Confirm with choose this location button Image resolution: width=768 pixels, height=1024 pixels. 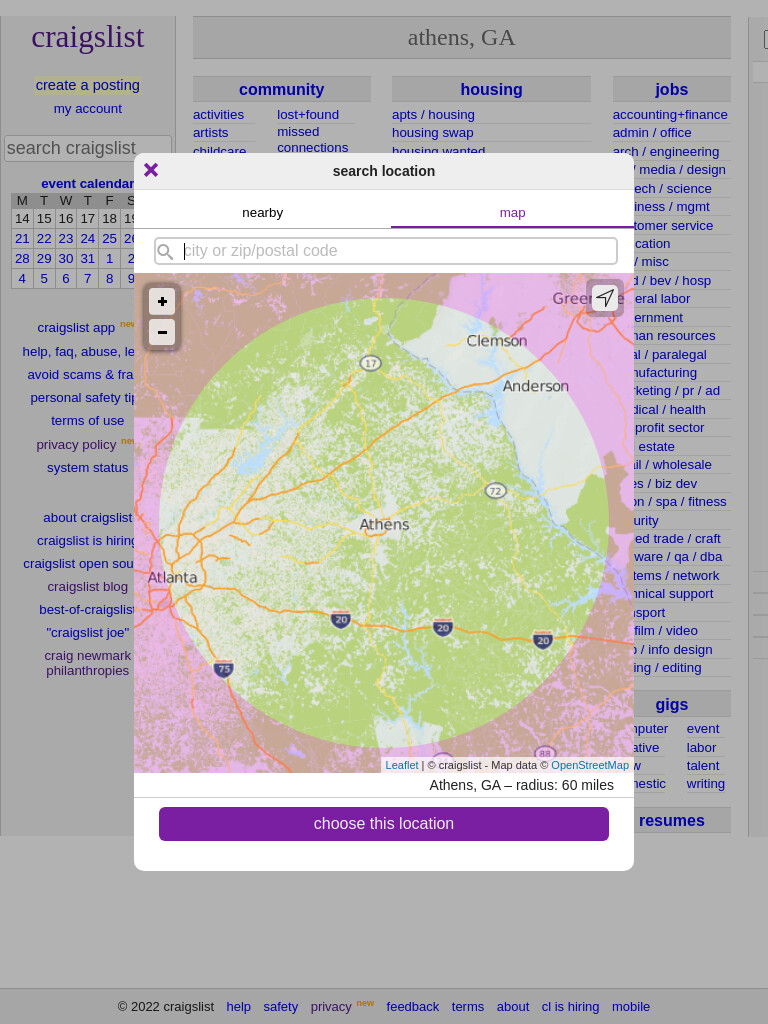384,824
